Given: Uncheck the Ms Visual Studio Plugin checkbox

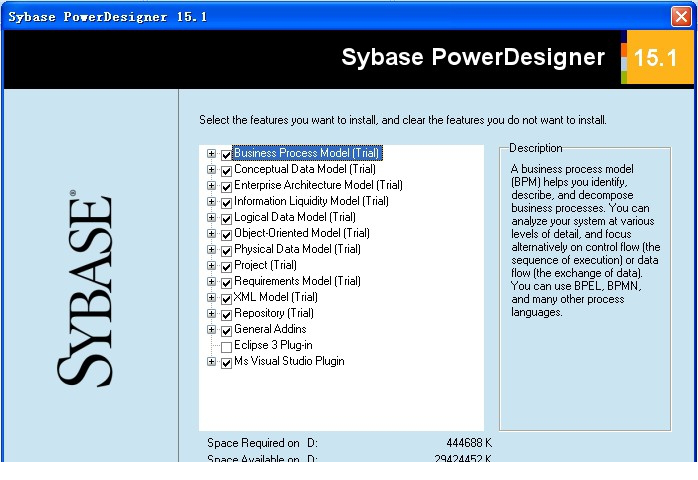Looking at the screenshot, I should tap(226, 363).
